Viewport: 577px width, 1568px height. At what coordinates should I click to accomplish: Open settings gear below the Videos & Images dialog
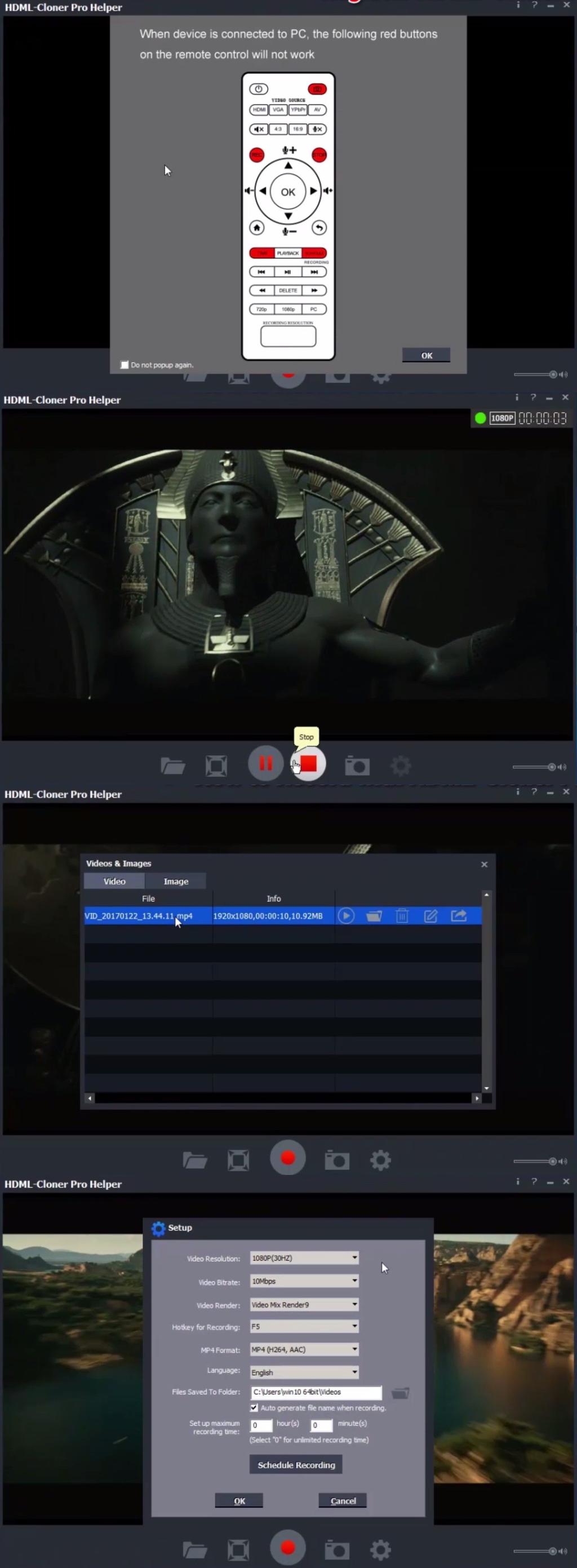[380, 1160]
